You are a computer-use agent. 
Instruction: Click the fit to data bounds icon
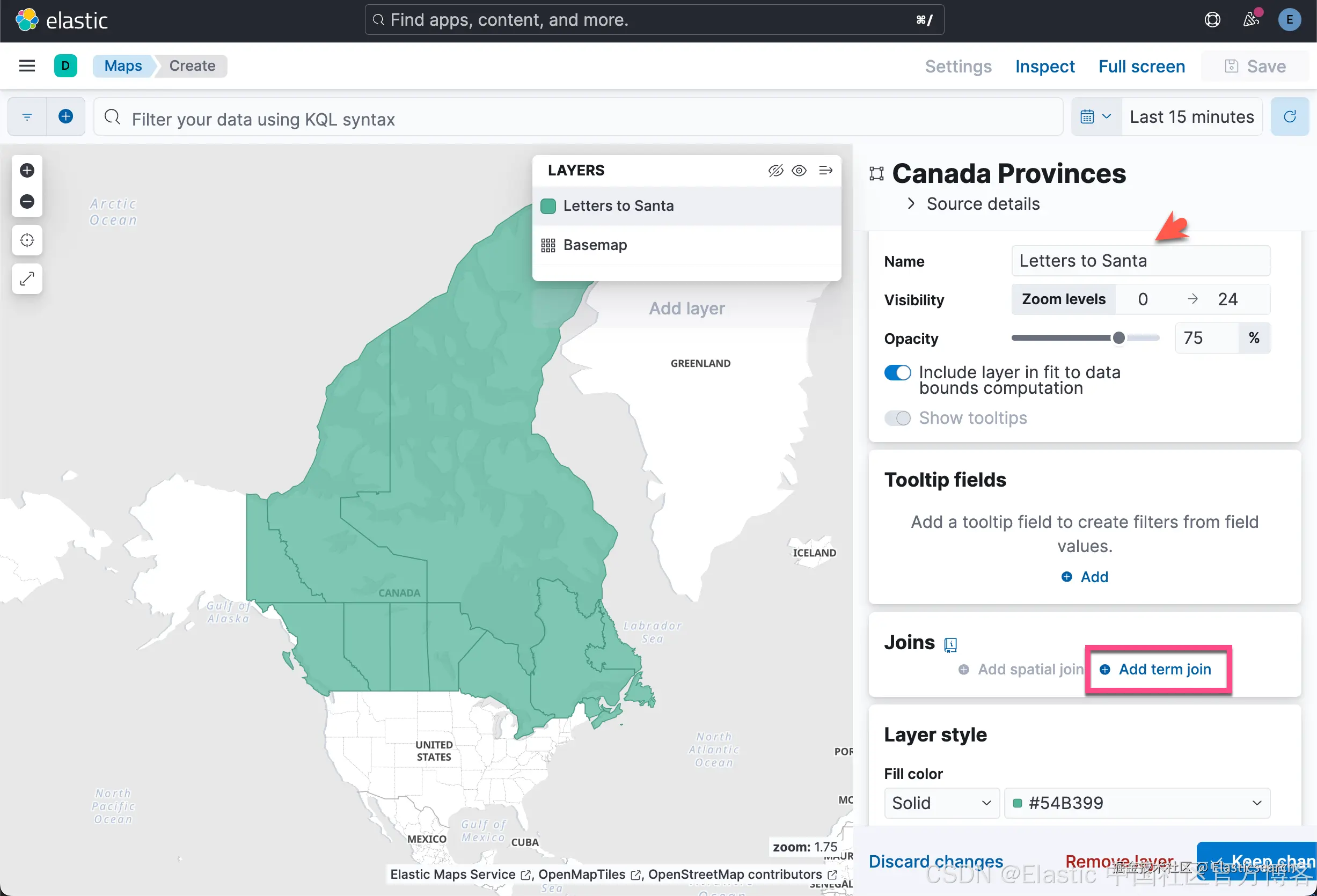[27, 240]
